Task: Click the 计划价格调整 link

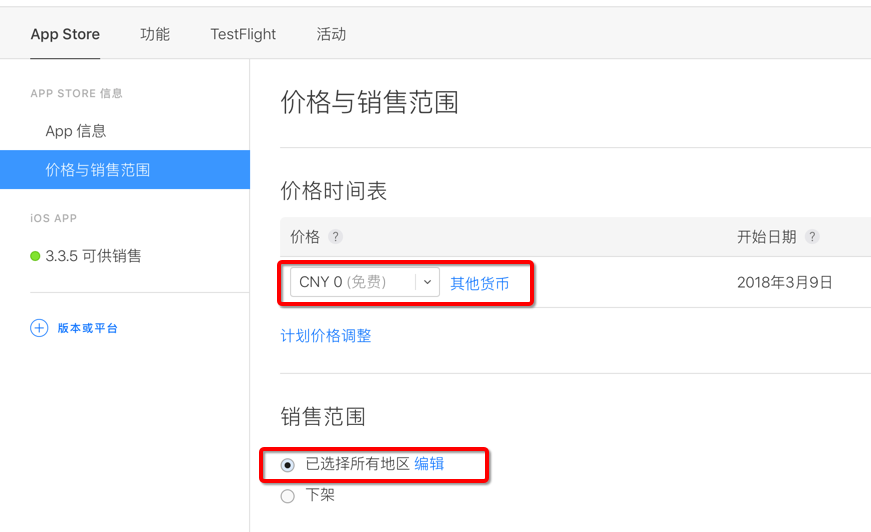Action: click(x=326, y=335)
